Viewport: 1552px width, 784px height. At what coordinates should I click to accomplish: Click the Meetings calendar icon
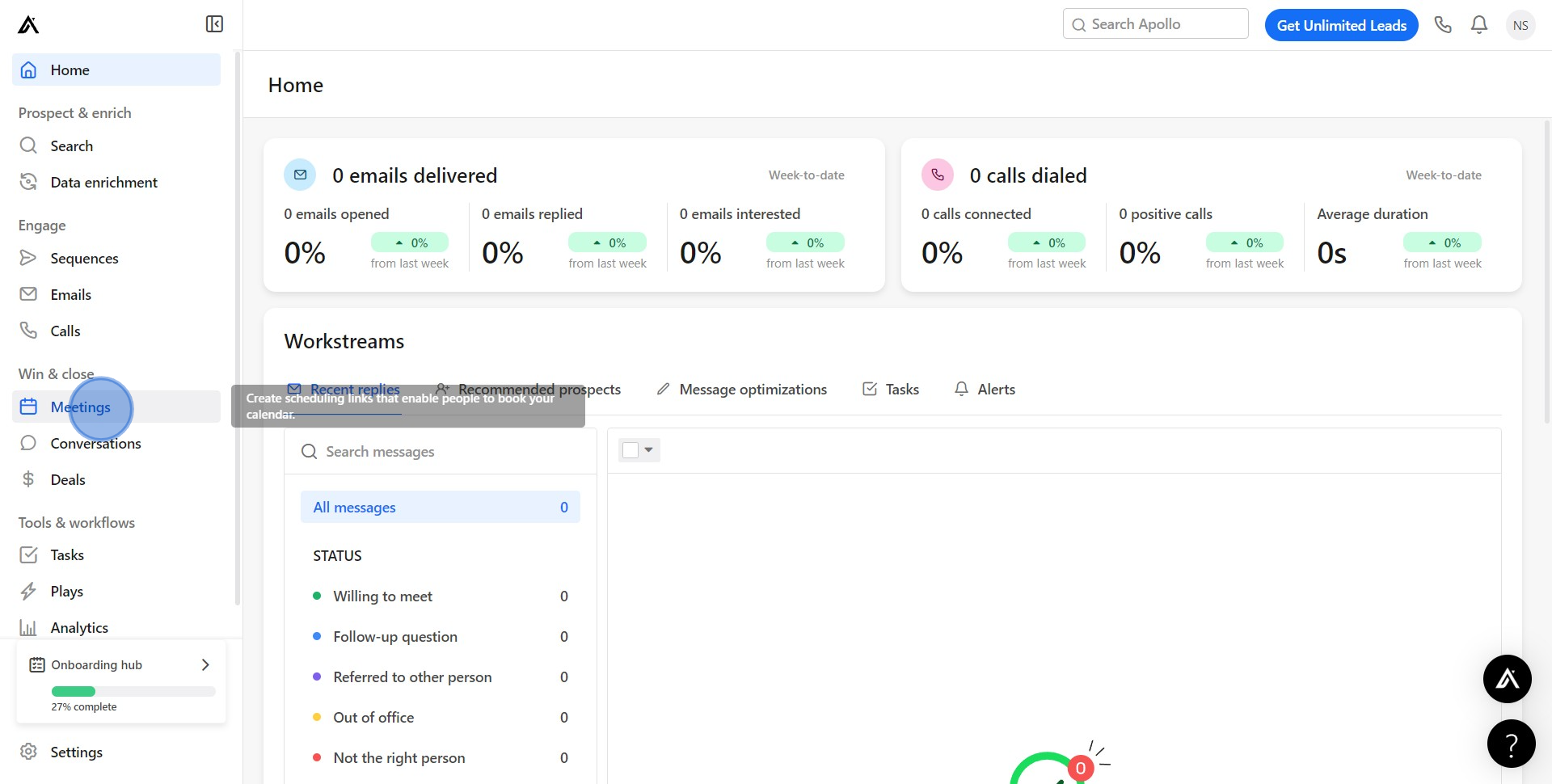pyautogui.click(x=28, y=407)
